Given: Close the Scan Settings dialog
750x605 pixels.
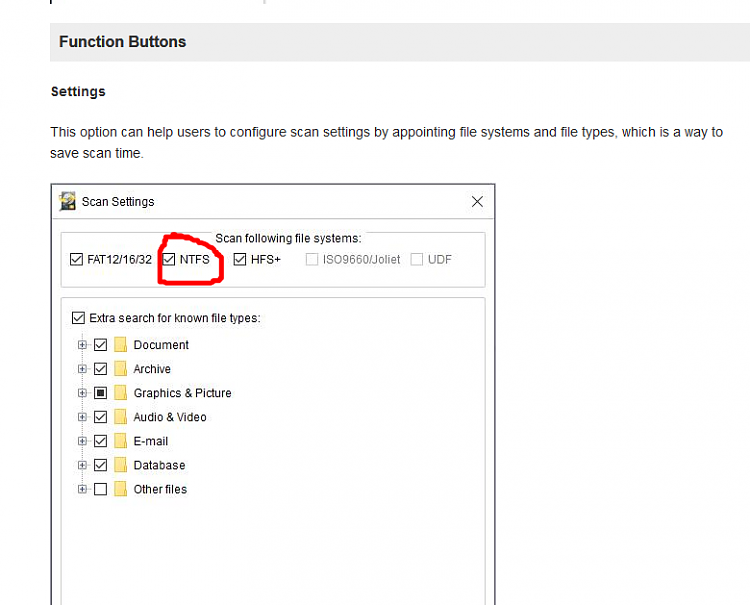Looking at the screenshot, I should [477, 202].
